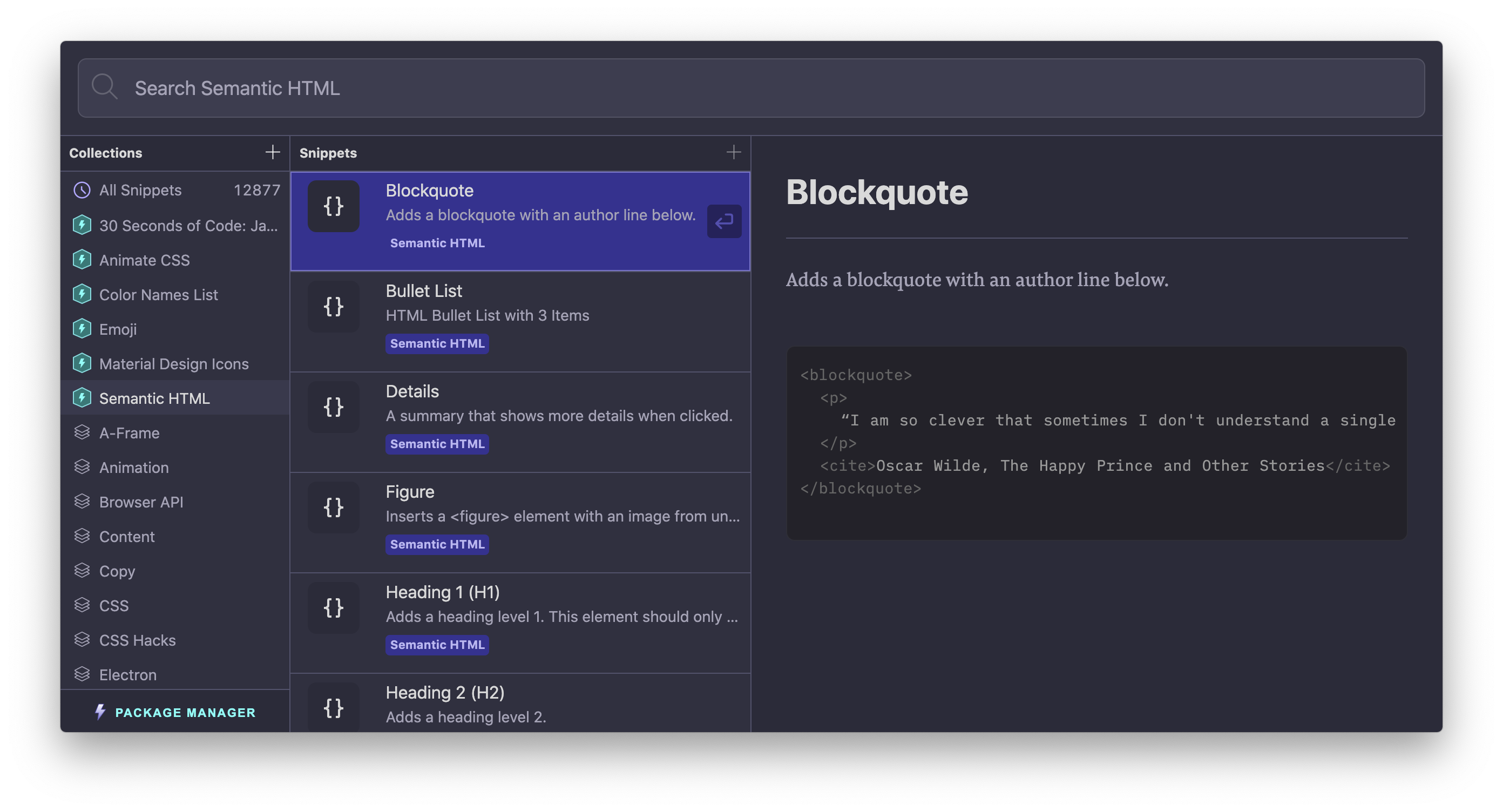
Task: Click the stack icon beside A-Frame collection
Action: click(x=82, y=433)
